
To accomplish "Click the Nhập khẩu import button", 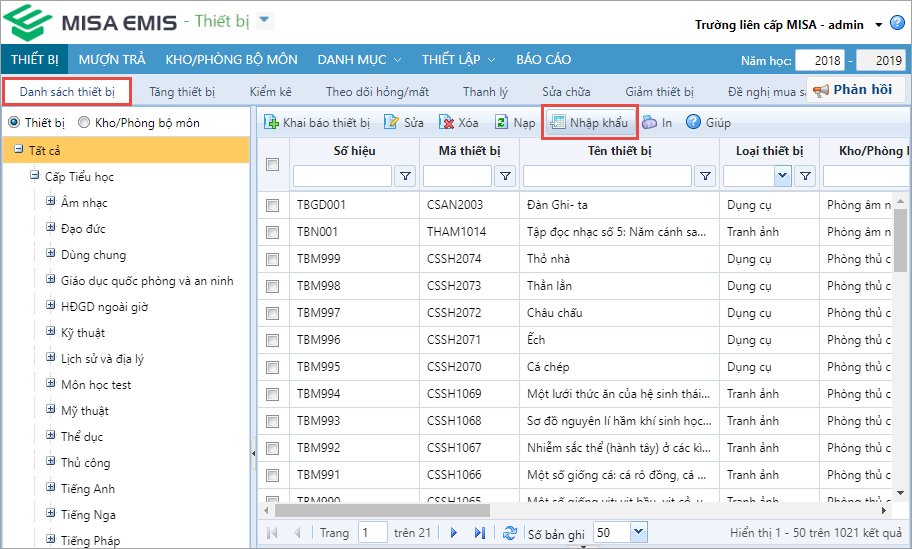I will [x=589, y=123].
